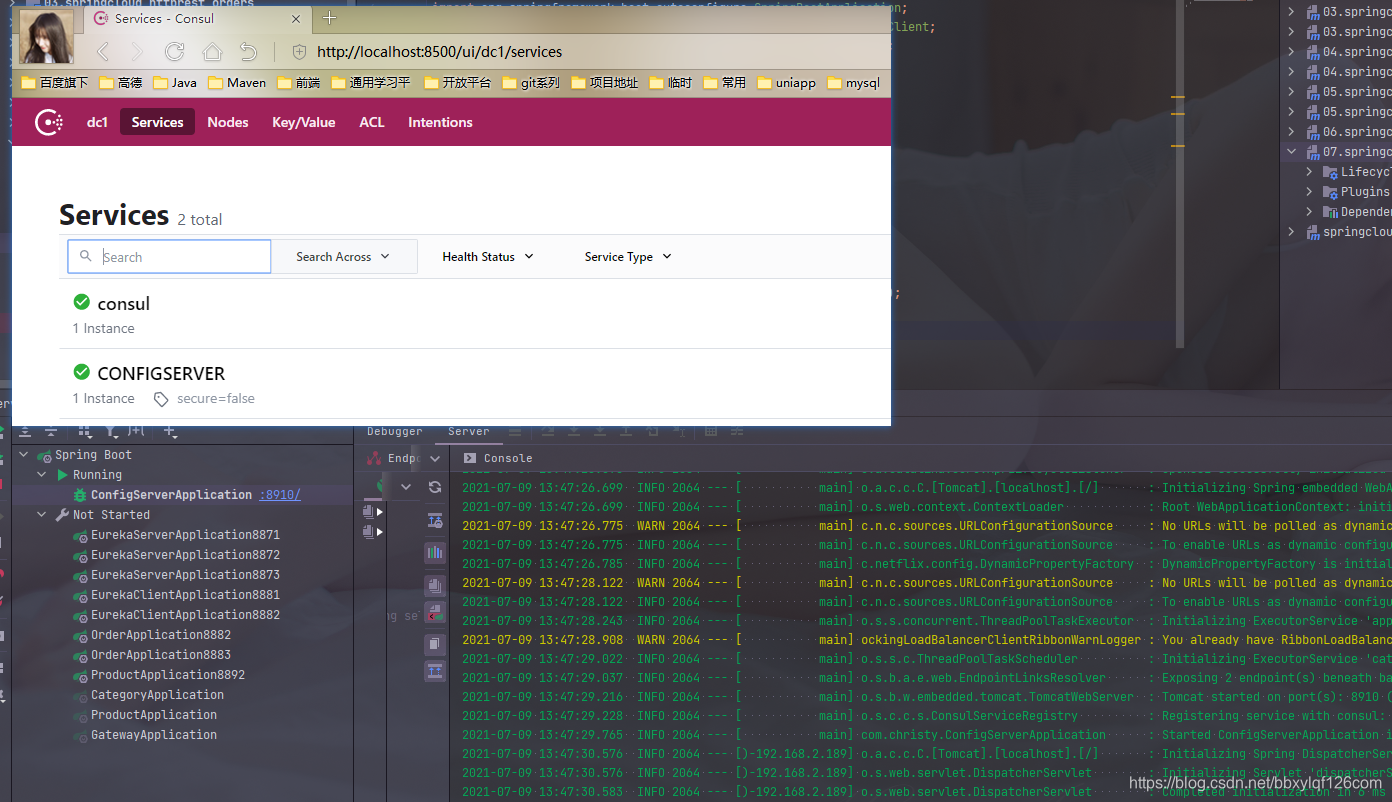Image resolution: width=1392 pixels, height=802 pixels.
Task: Select OrderApplication8882
Action: tap(161, 635)
